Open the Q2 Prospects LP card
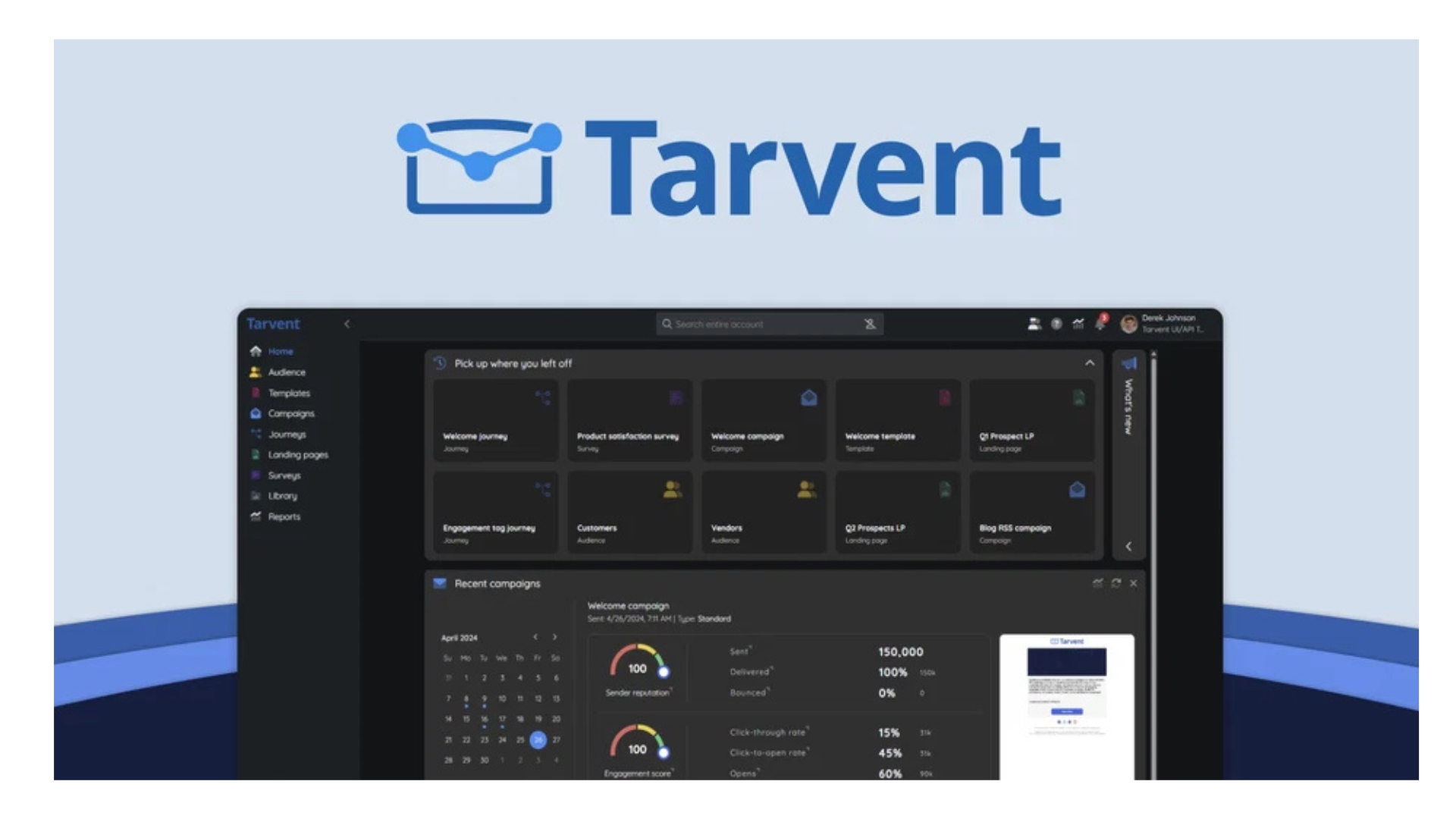1456x819 pixels. (898, 512)
